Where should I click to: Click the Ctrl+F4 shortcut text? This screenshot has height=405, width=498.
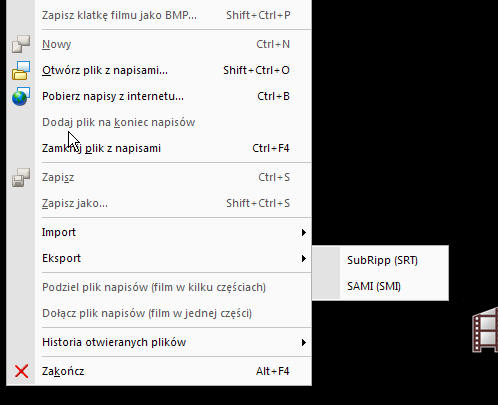click(271, 148)
